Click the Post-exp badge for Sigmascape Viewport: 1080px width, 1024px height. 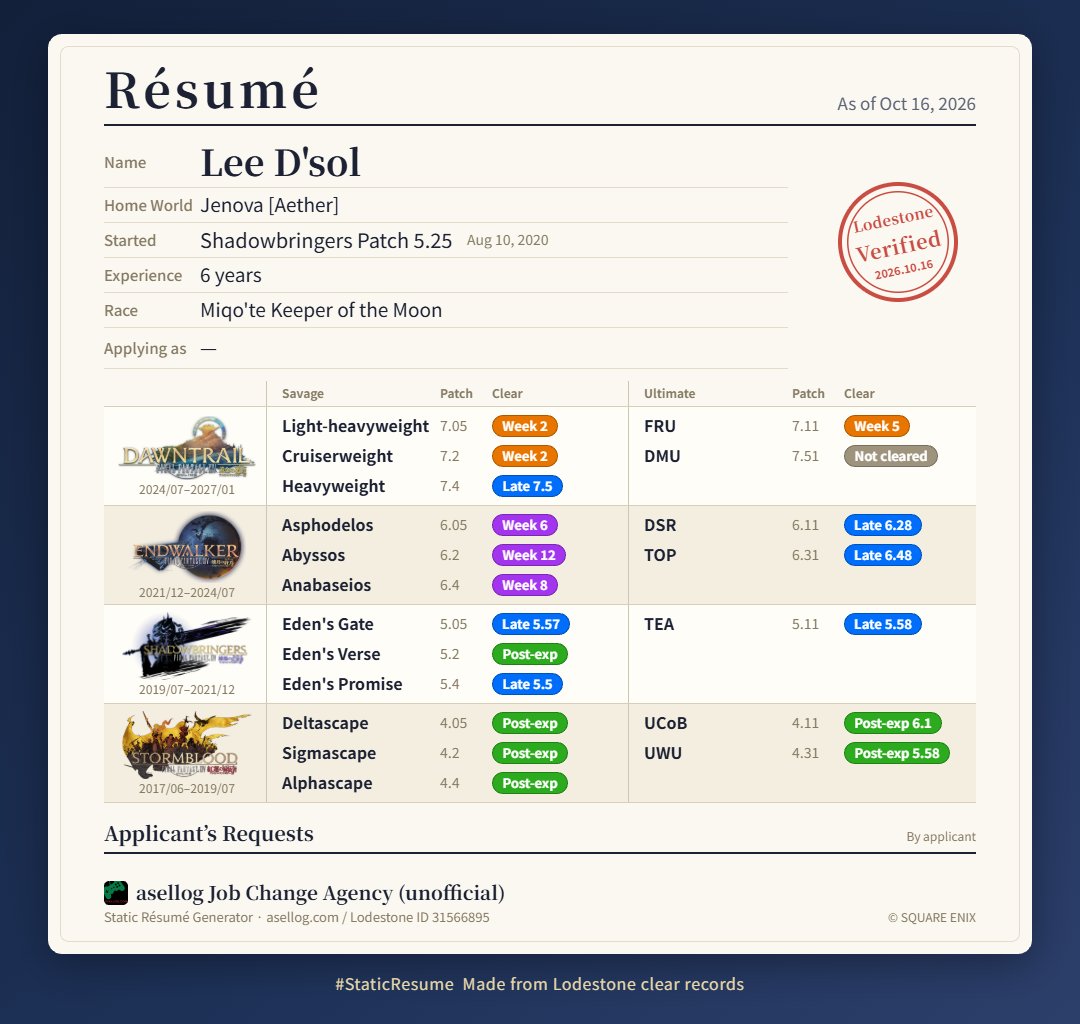(x=530, y=753)
